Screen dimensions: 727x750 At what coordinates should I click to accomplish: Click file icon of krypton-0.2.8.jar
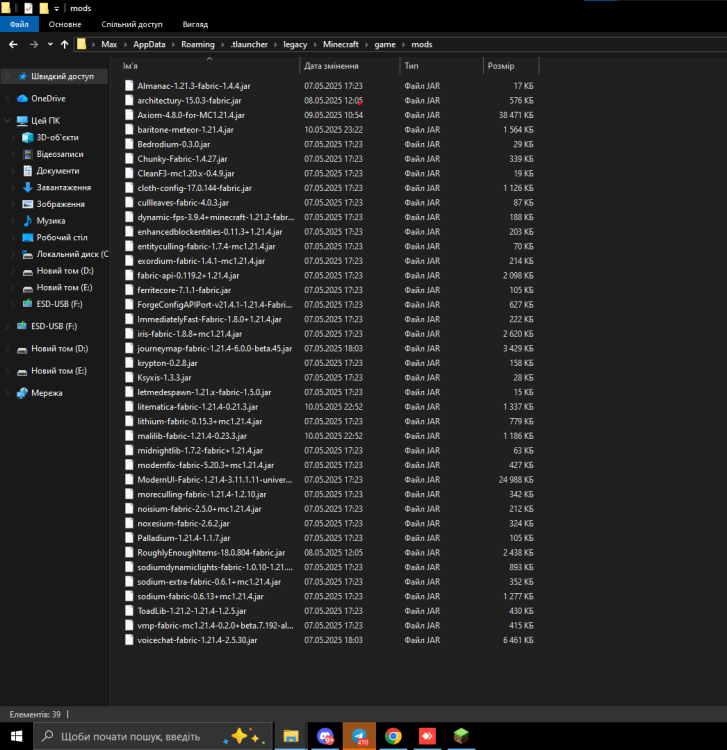pos(129,363)
